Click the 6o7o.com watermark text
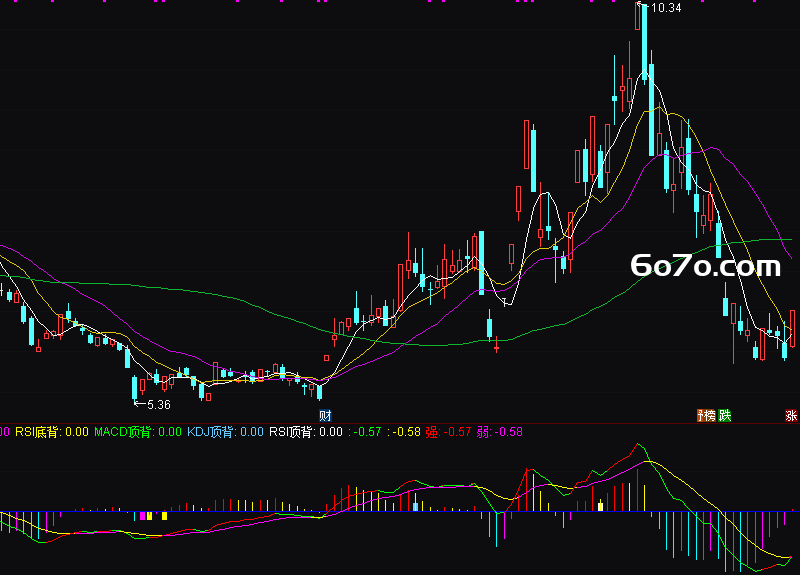 tap(705, 266)
